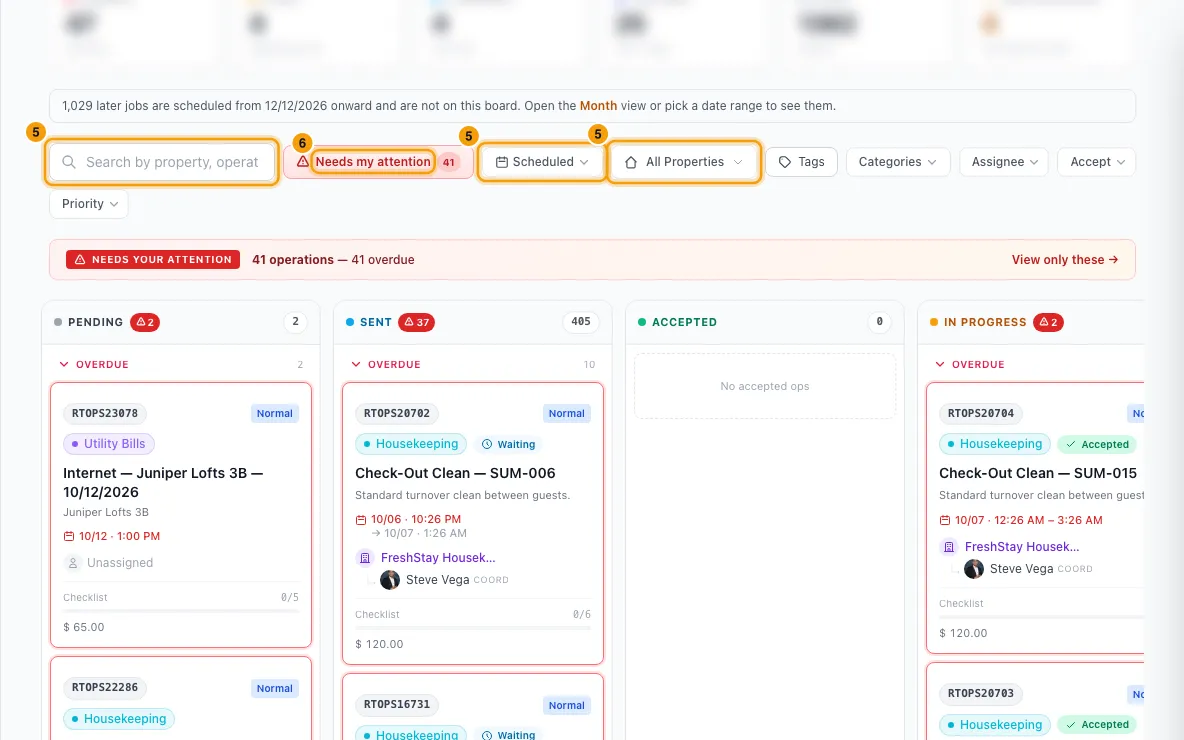Open card RTOPS23078 ID chip
1184x740 pixels.
coord(105,414)
